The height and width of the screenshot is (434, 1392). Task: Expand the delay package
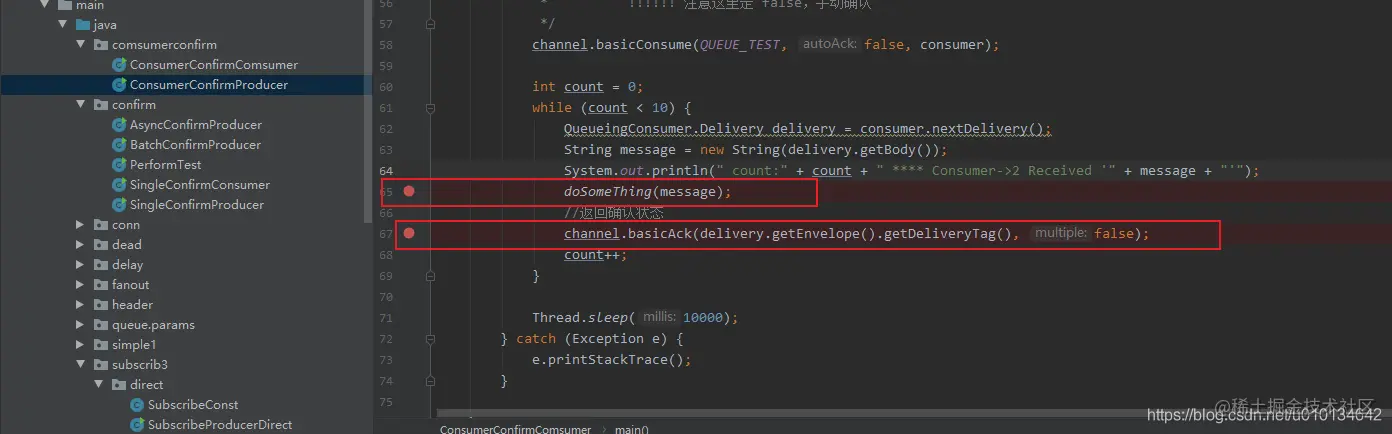[x=81, y=265]
